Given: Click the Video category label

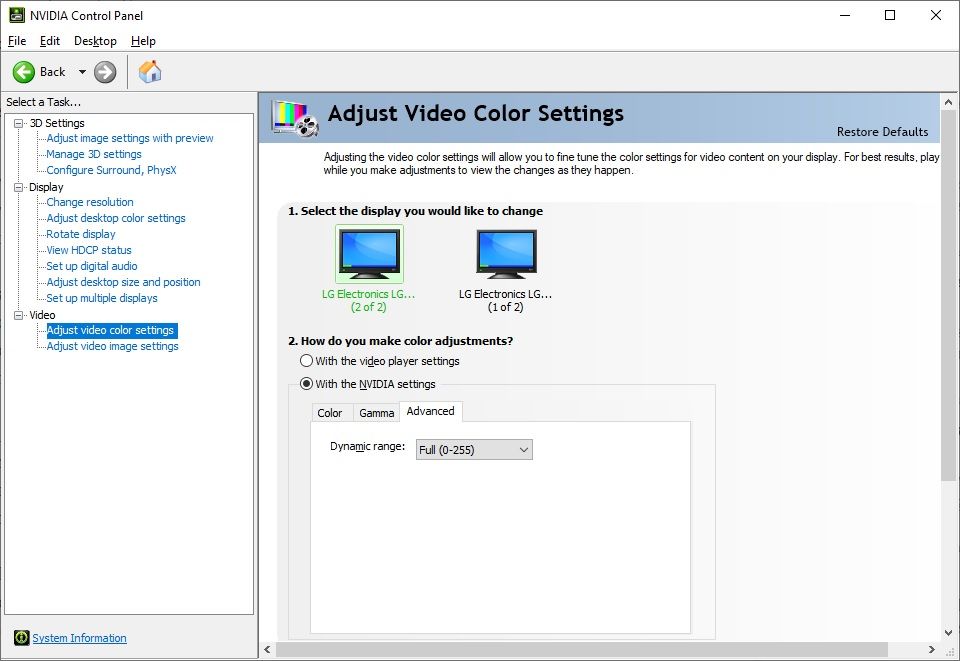Looking at the screenshot, I should (42, 315).
